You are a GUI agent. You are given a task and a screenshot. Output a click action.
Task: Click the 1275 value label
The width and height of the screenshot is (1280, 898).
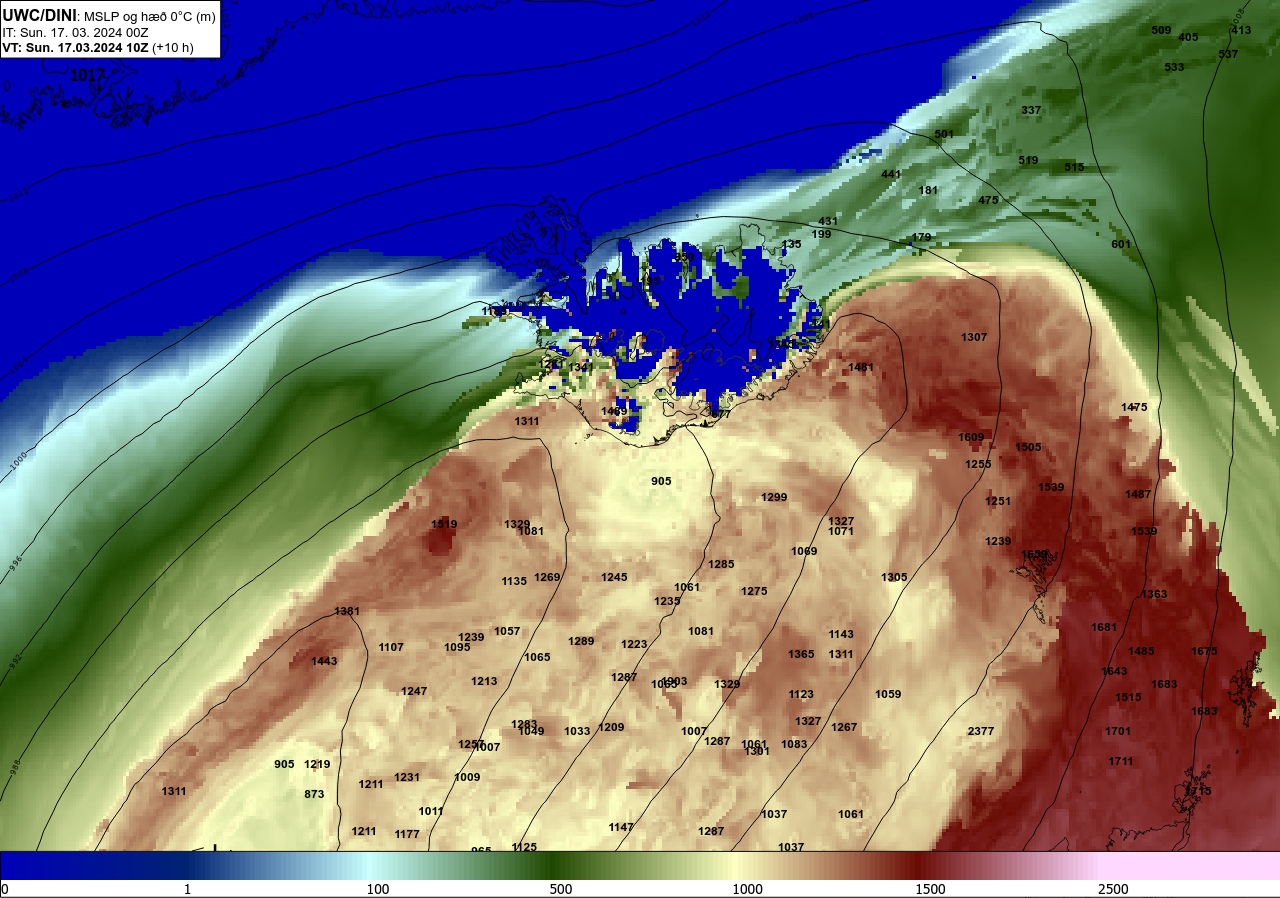tap(754, 591)
